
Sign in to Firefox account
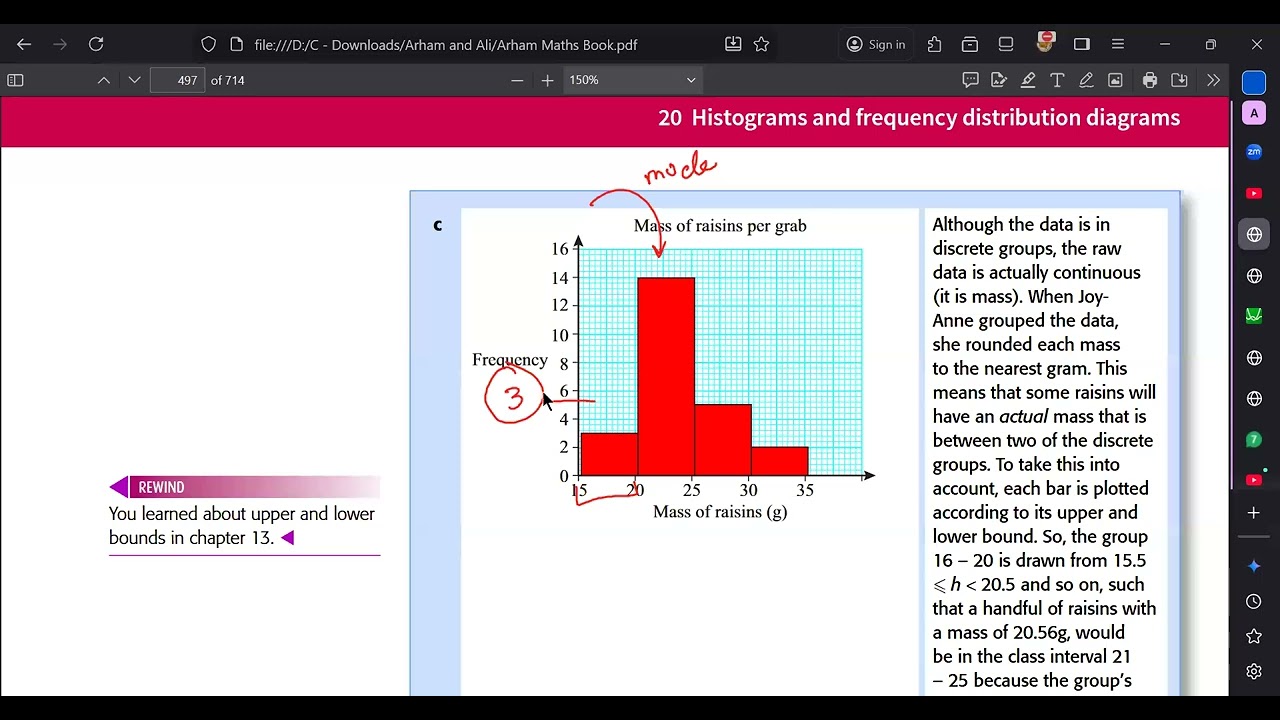tap(876, 44)
